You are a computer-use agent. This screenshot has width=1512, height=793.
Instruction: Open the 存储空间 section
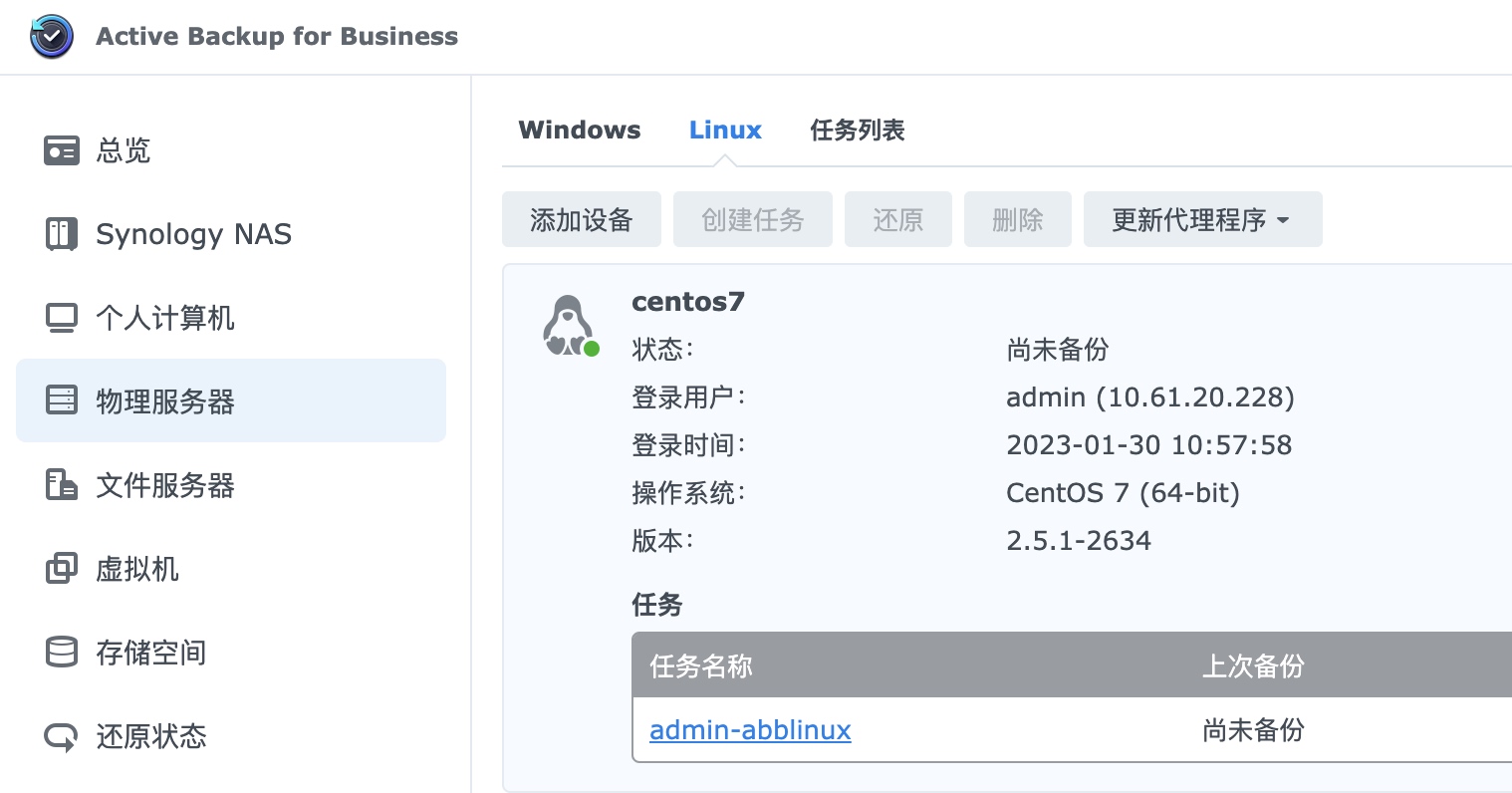(x=231, y=653)
